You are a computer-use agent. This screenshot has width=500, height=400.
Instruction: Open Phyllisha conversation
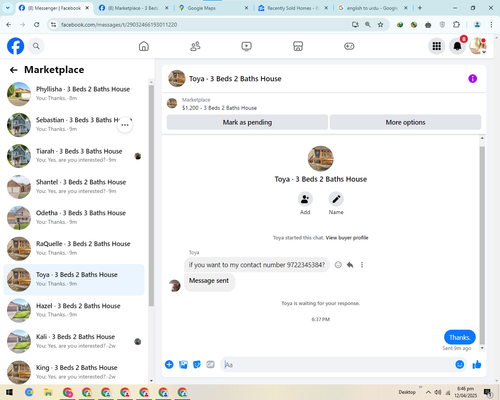[74, 94]
